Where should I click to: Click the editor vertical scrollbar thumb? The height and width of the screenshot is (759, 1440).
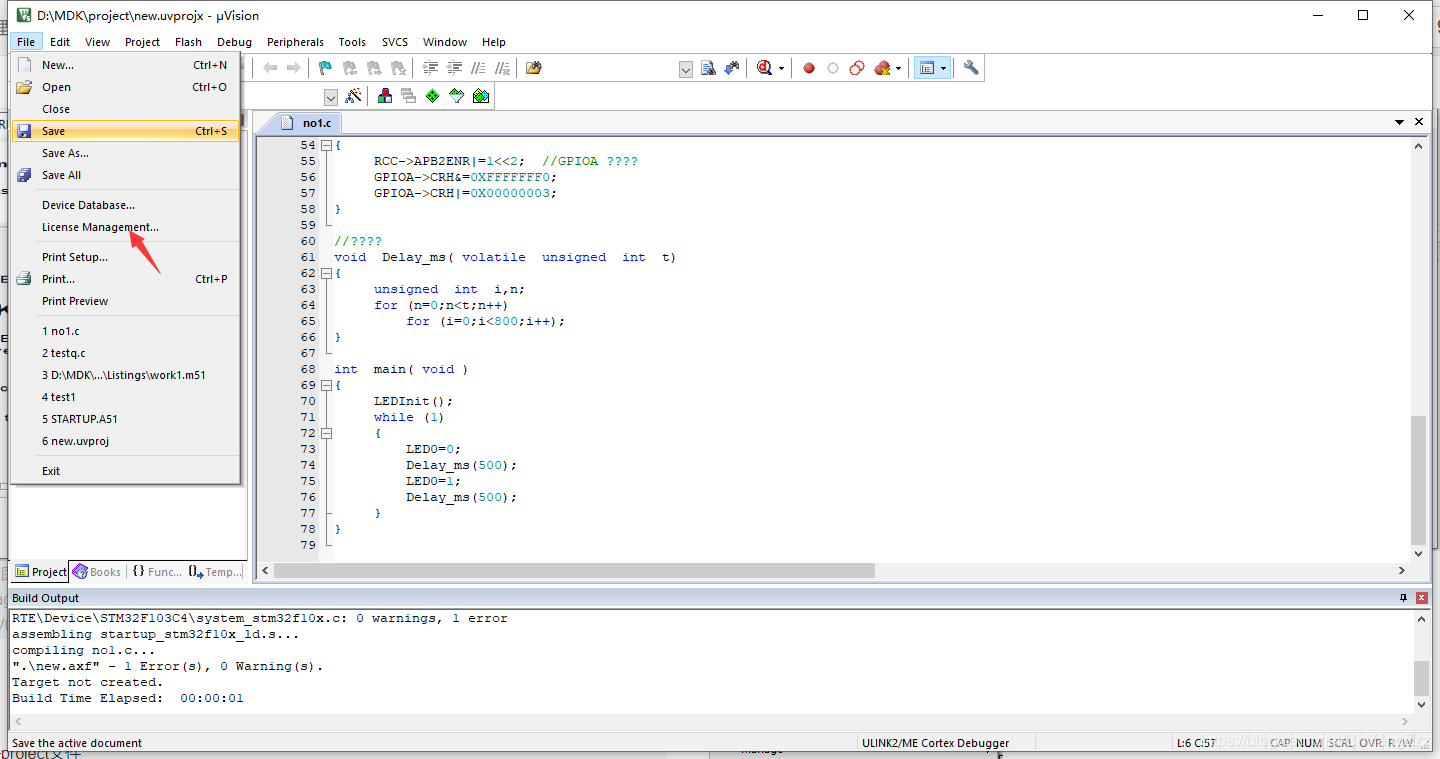pos(1418,479)
